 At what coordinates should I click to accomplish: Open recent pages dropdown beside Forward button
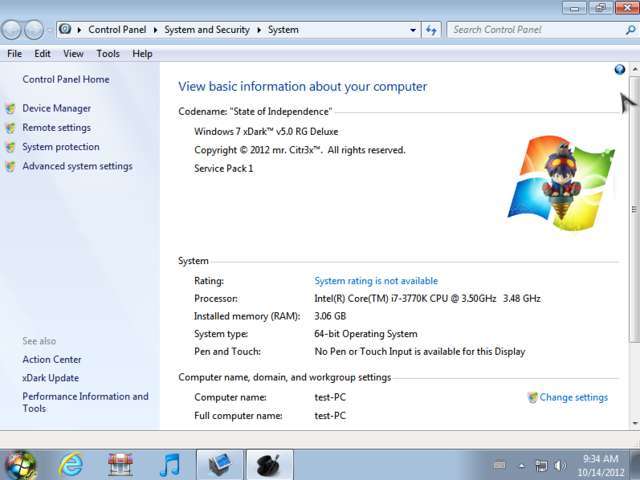49,30
